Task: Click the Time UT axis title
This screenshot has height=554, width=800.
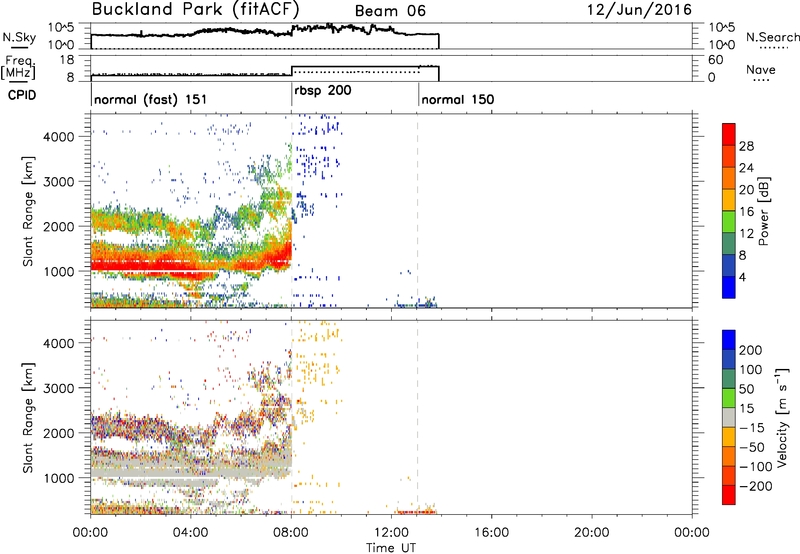Action: pos(391,547)
